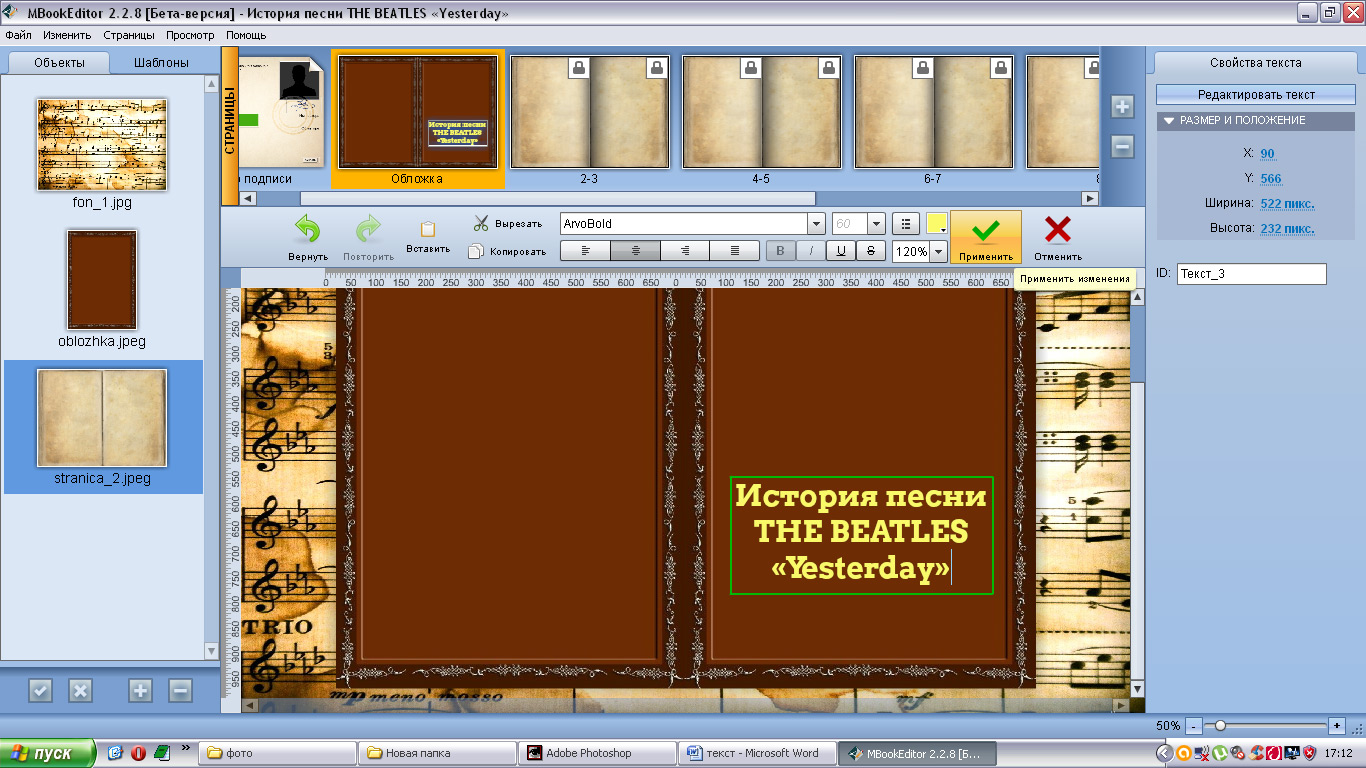The height and width of the screenshot is (768, 1366).
Task: Cancel edits with red X Отменить
Action: tap(1057, 237)
